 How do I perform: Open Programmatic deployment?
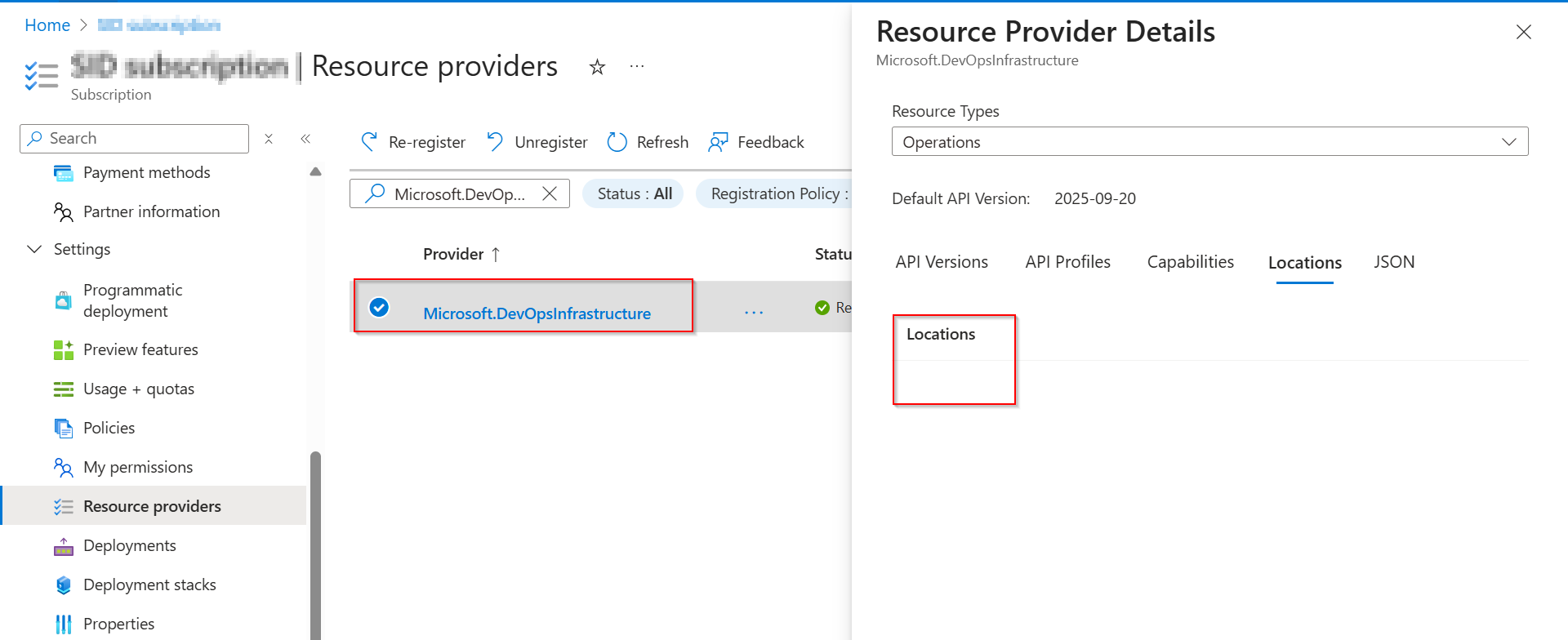(x=133, y=300)
